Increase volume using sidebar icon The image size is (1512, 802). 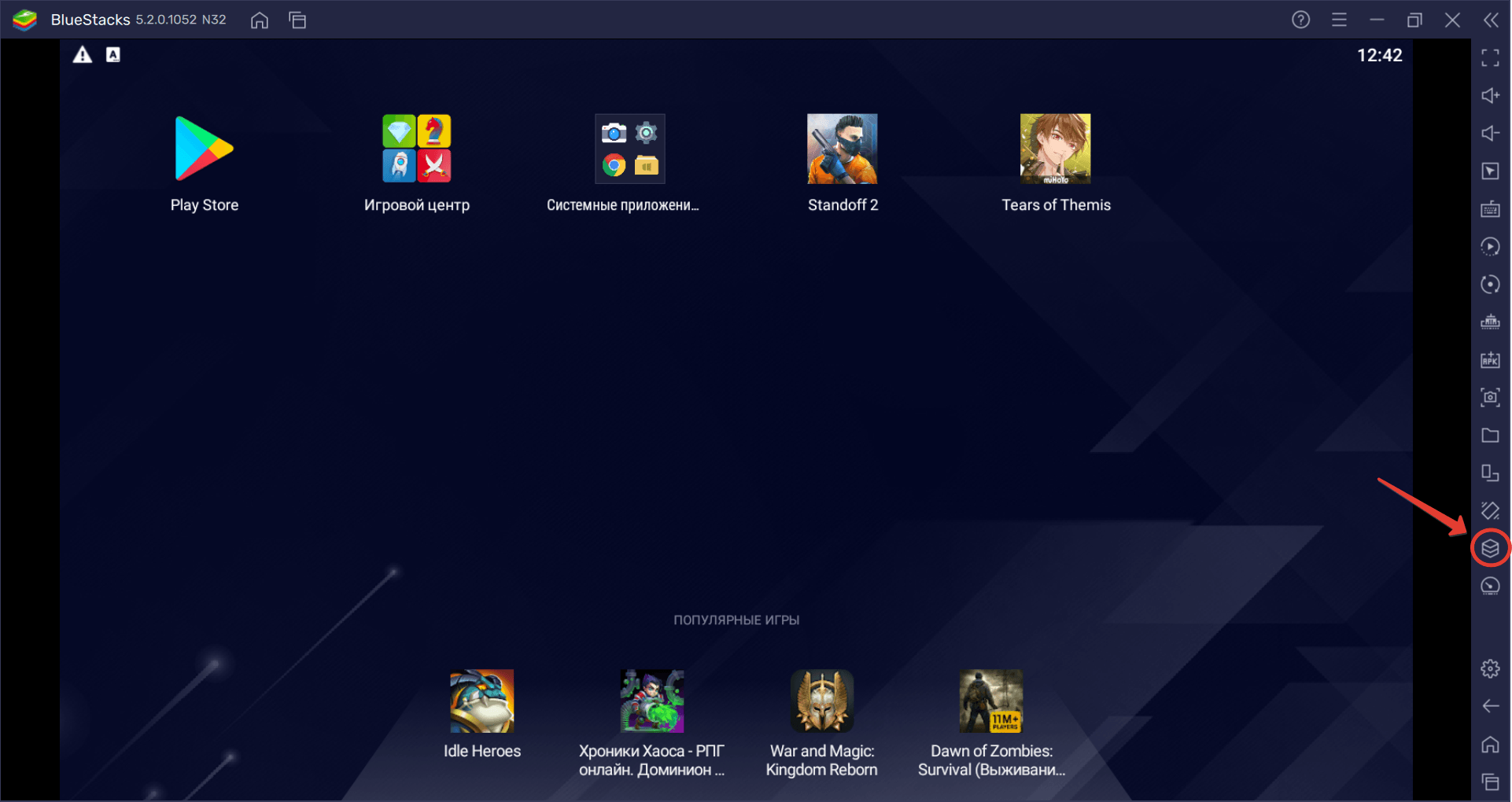[1490, 95]
